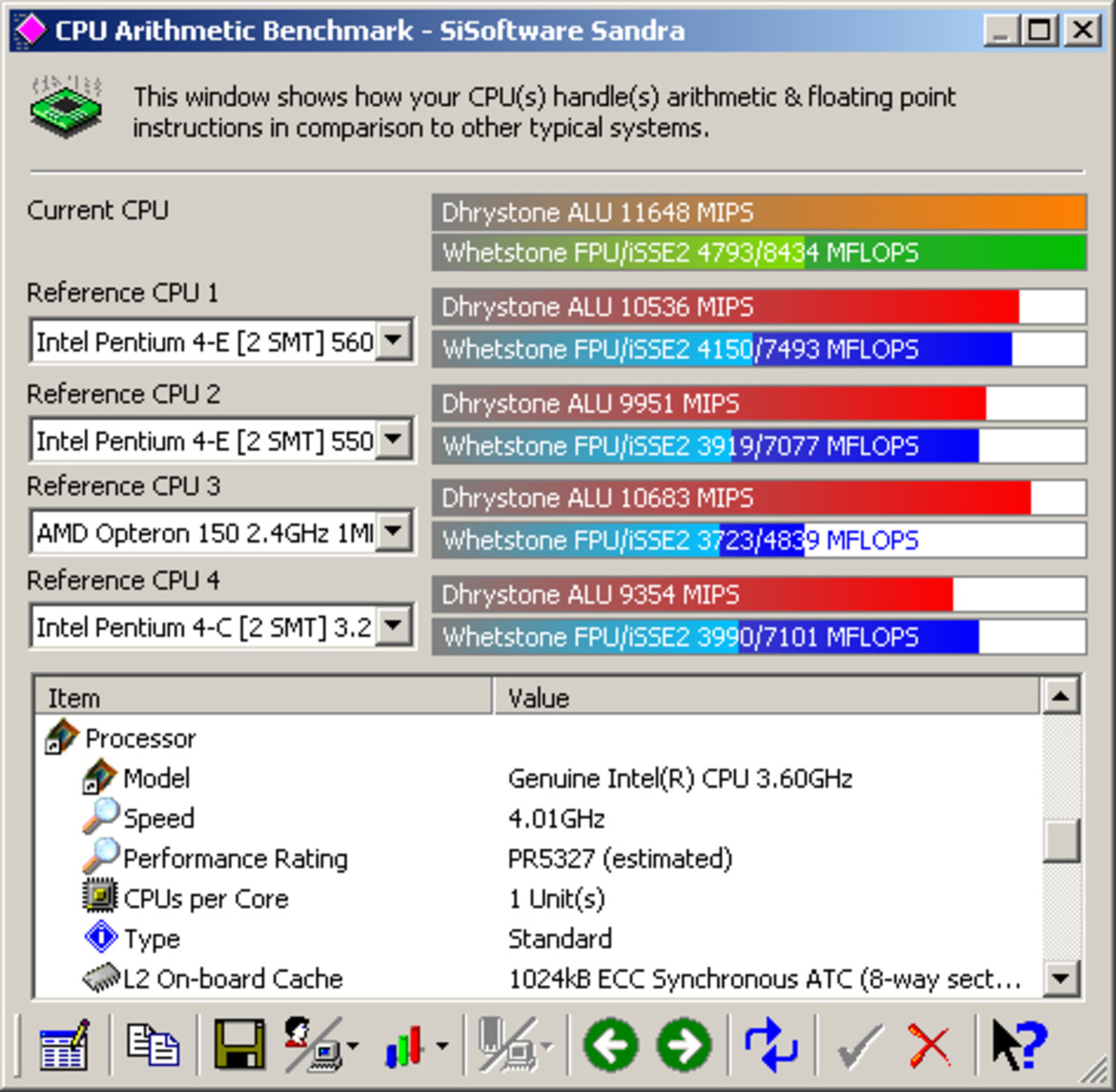Click the copy to clipboard icon
Screen dimensions: 1116x1092
(153, 1044)
